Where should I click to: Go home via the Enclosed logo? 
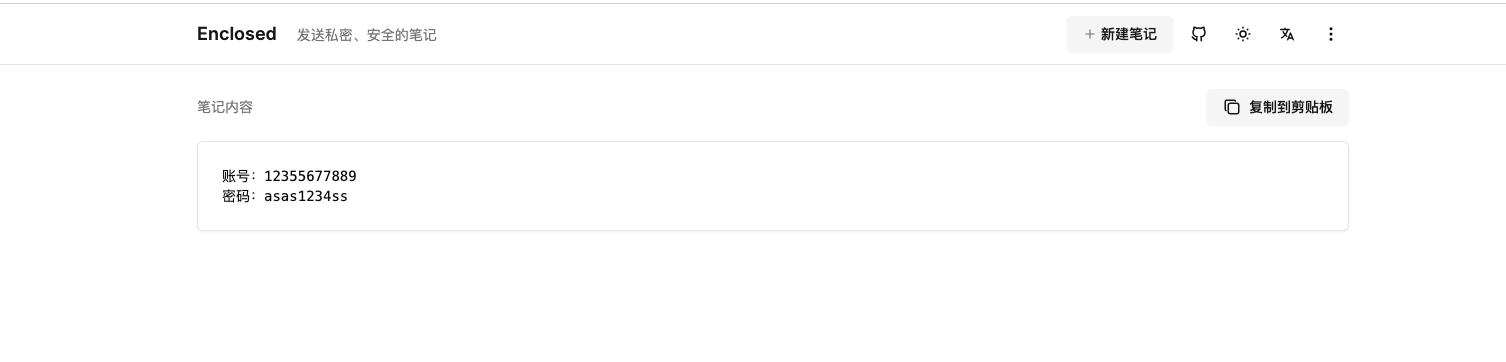tap(236, 34)
